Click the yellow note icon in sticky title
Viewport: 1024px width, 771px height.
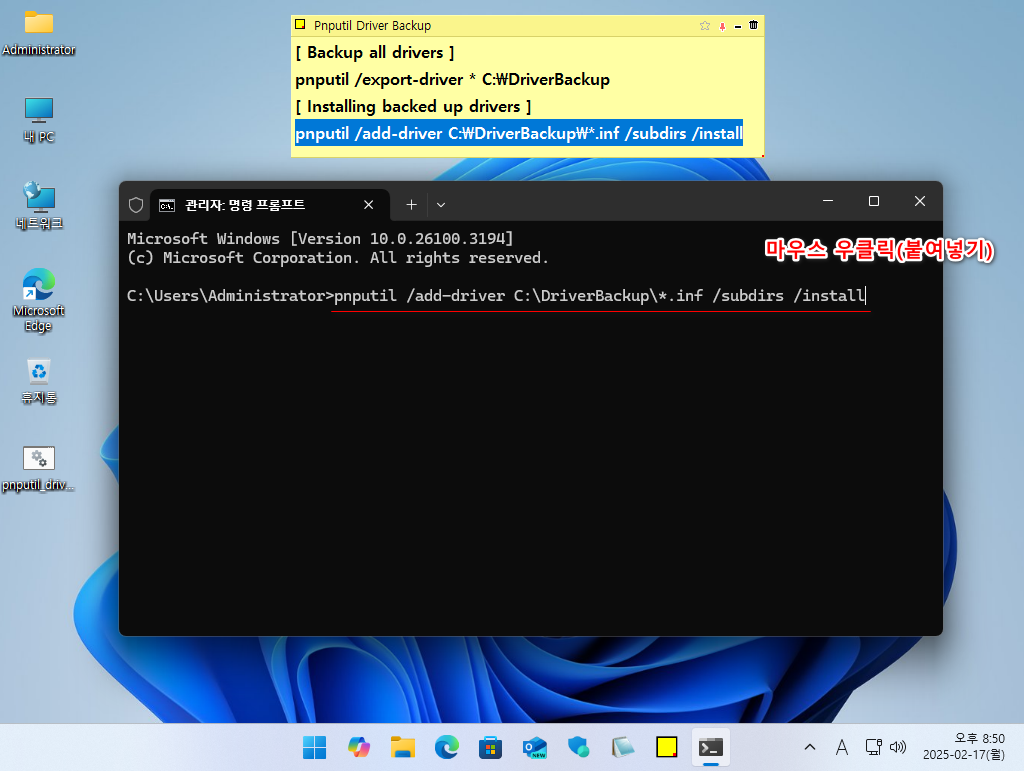pos(300,25)
